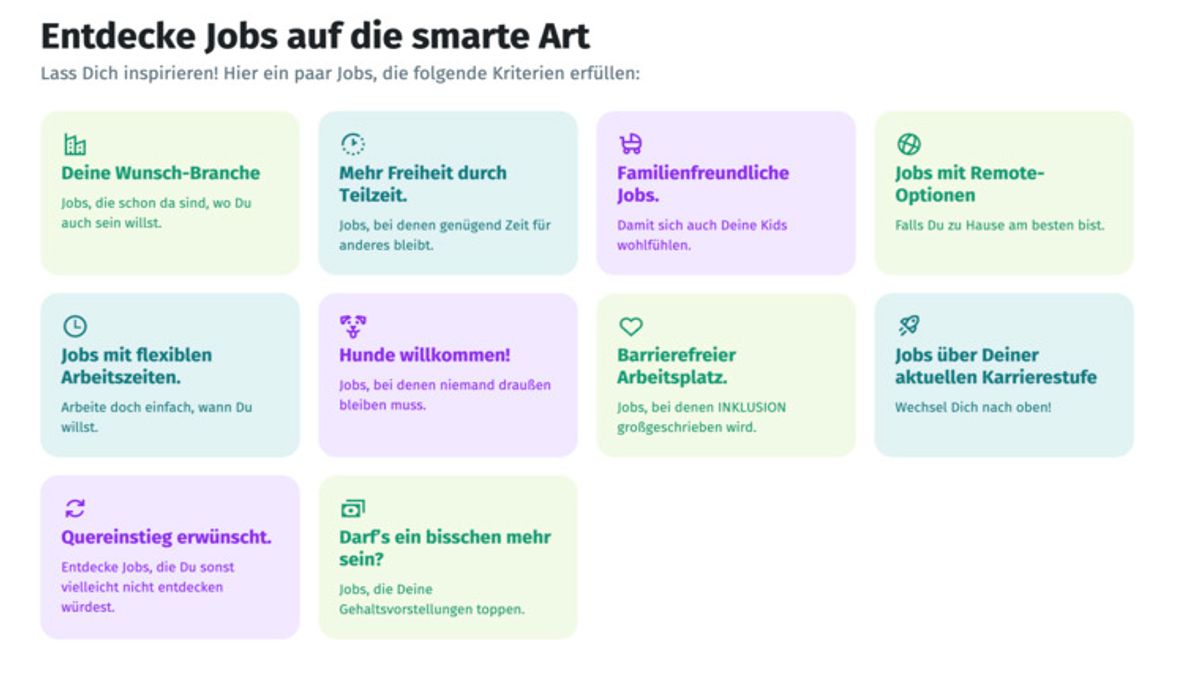Click the part-time clock icon
Screen dimensions: 1200x675
click(x=352, y=144)
